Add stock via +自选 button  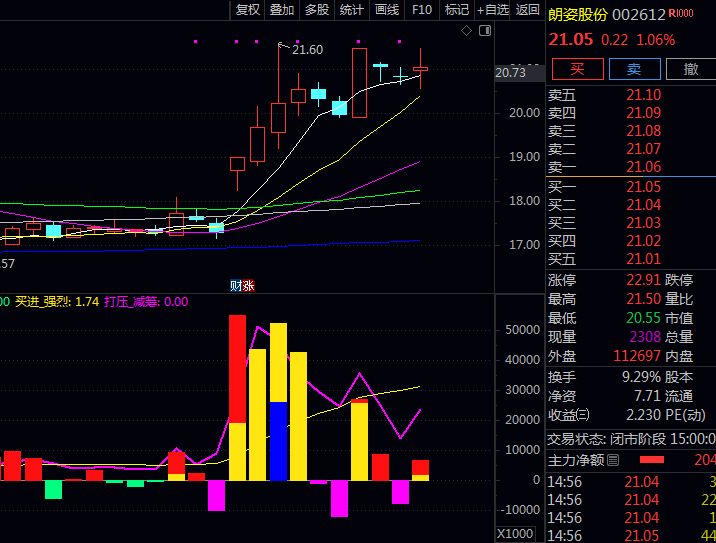tap(493, 10)
